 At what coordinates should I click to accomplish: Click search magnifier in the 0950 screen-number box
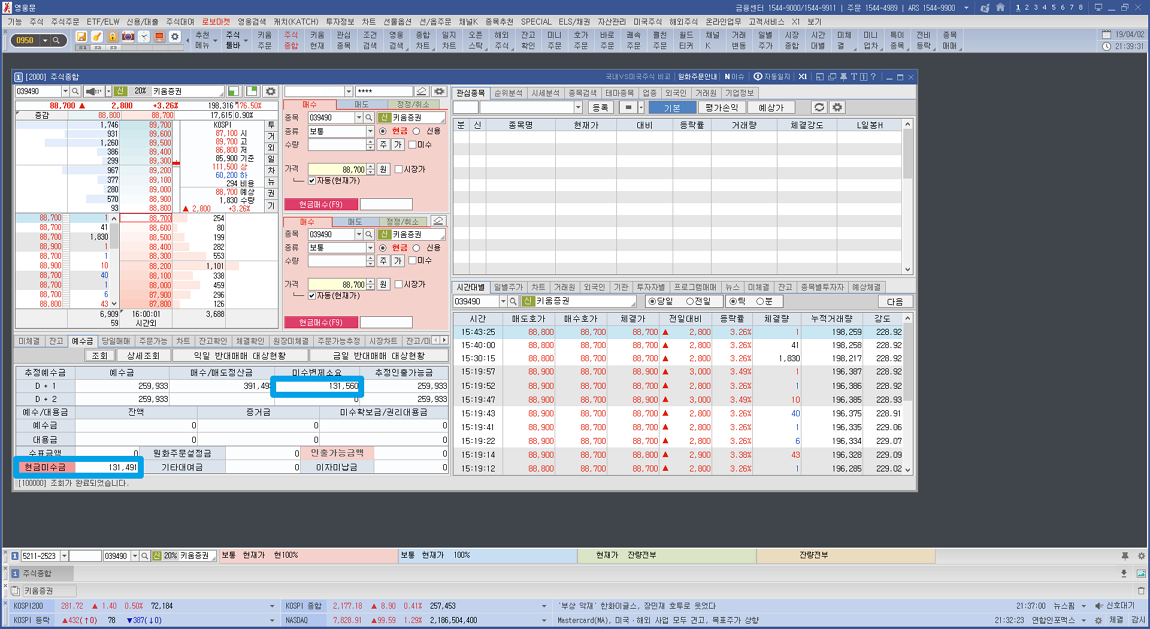pyautogui.click(x=56, y=40)
